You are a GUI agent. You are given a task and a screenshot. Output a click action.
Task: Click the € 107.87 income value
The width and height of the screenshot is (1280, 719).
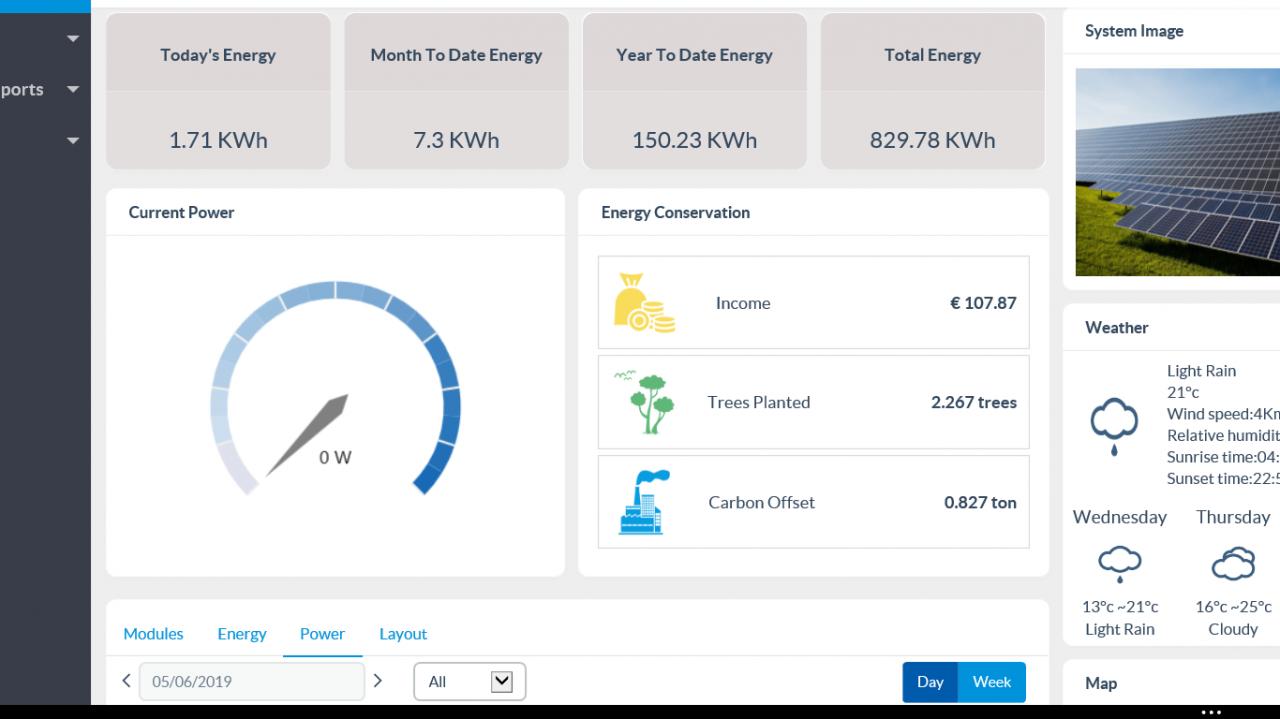[x=983, y=303]
